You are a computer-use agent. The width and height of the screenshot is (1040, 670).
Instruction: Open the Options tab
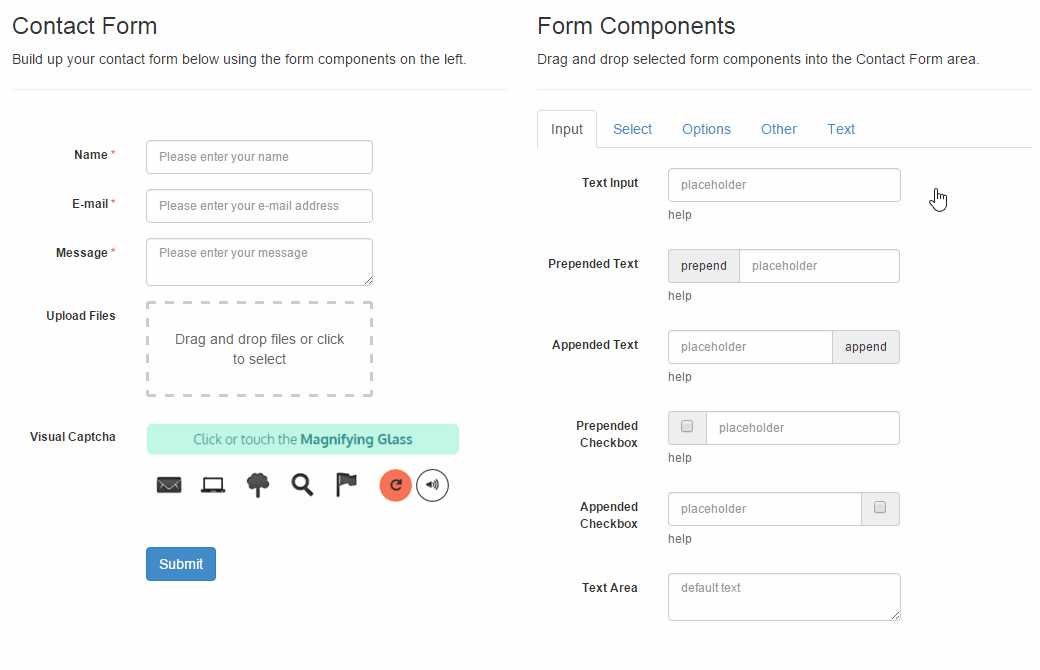coord(706,129)
